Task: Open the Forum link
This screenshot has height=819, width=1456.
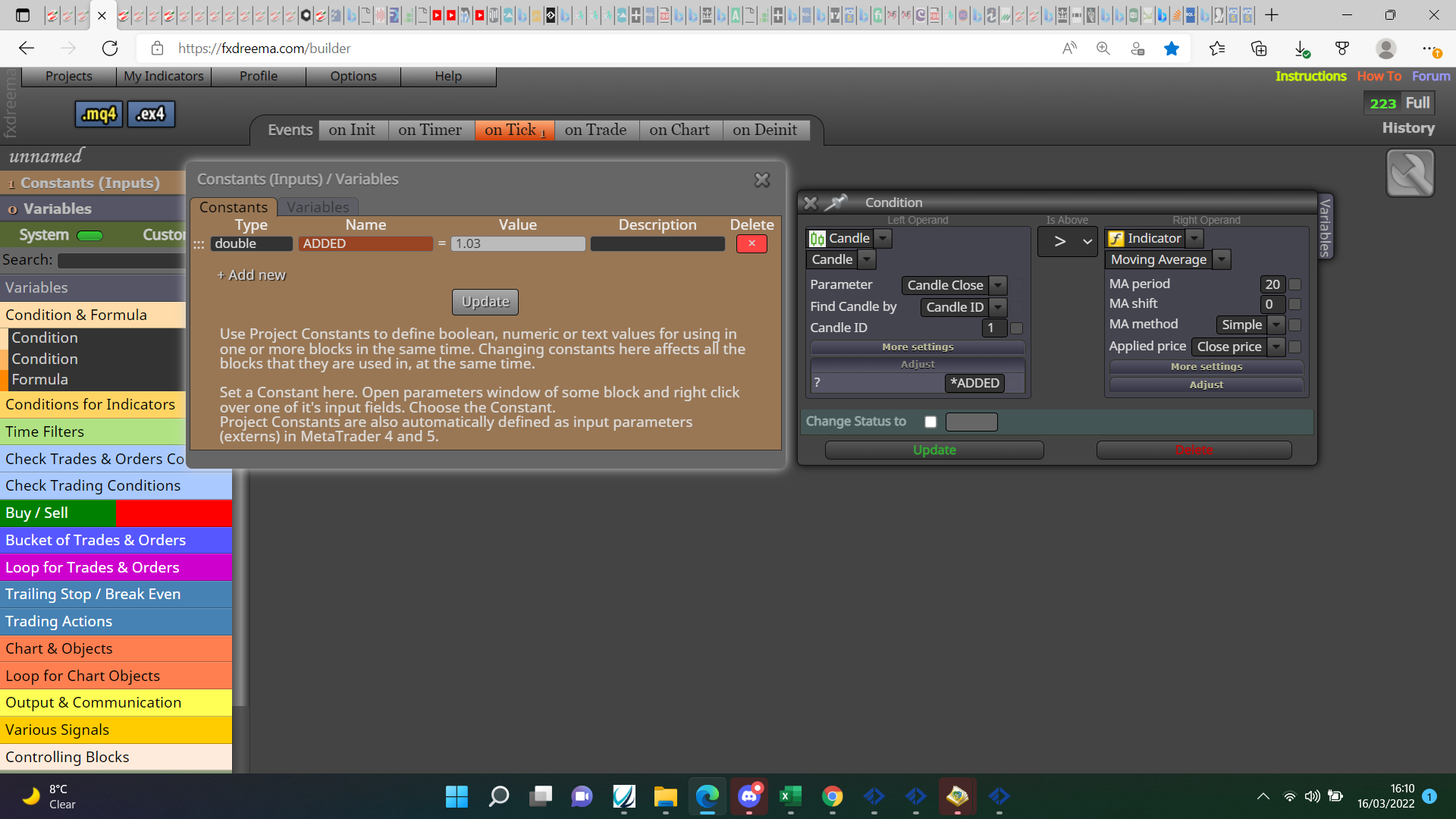Action: click(1431, 76)
